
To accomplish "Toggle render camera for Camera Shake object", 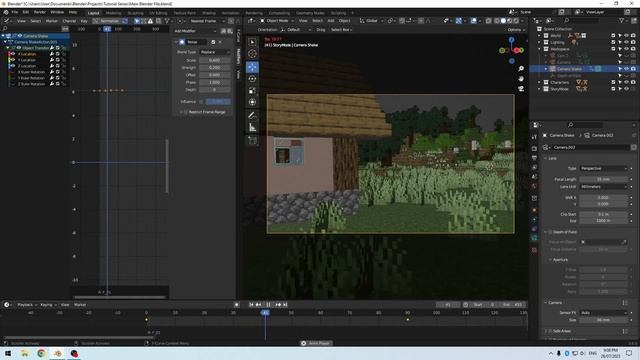I will [633, 69].
